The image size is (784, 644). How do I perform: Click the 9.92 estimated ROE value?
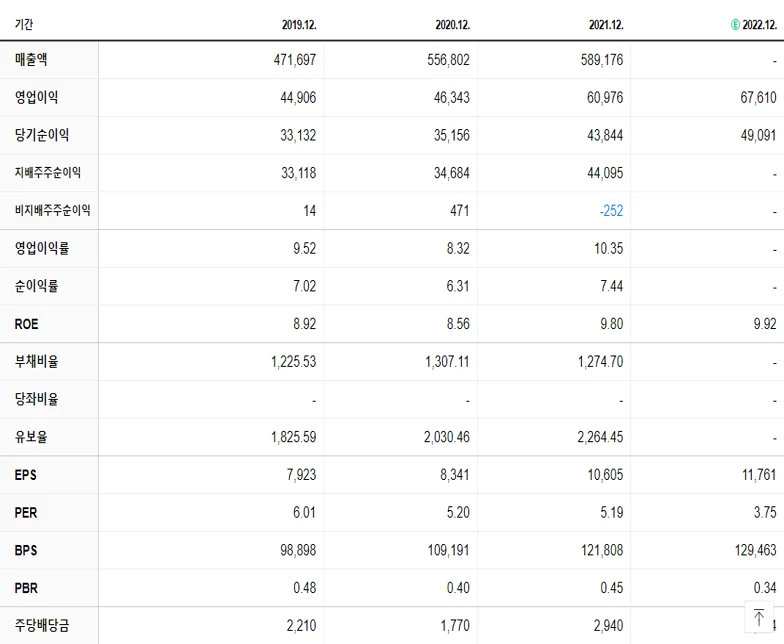point(765,324)
